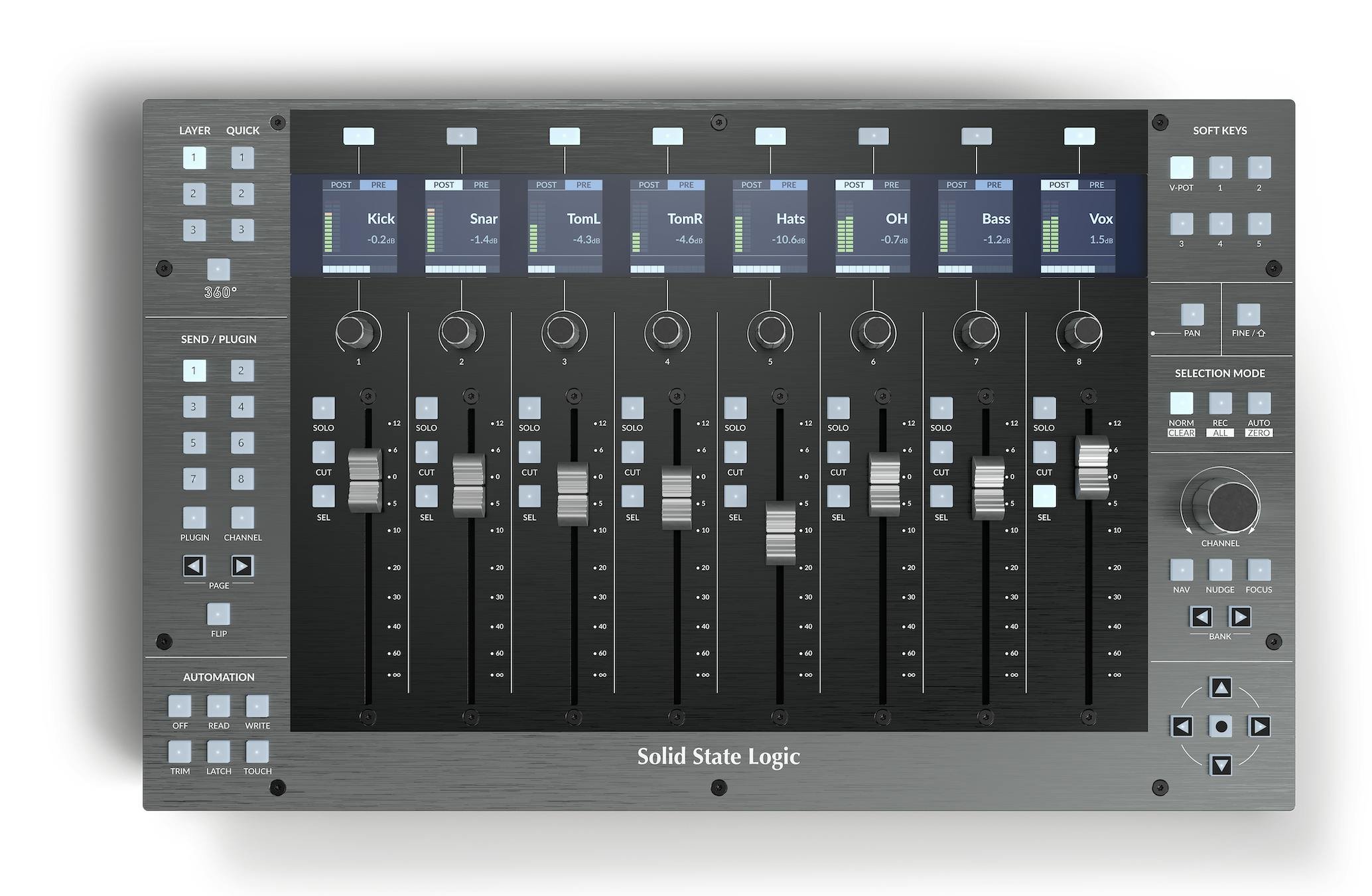This screenshot has width=1372, height=896.
Task: Click automation OFF button
Action: click(x=180, y=706)
